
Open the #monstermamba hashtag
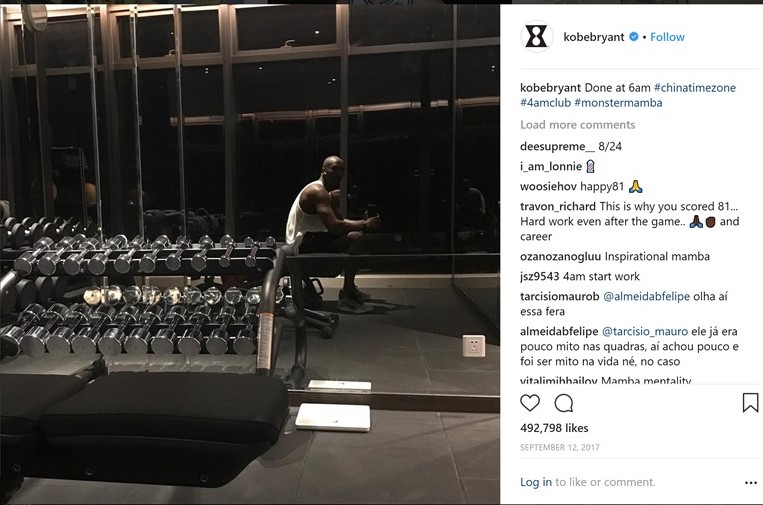(618, 103)
